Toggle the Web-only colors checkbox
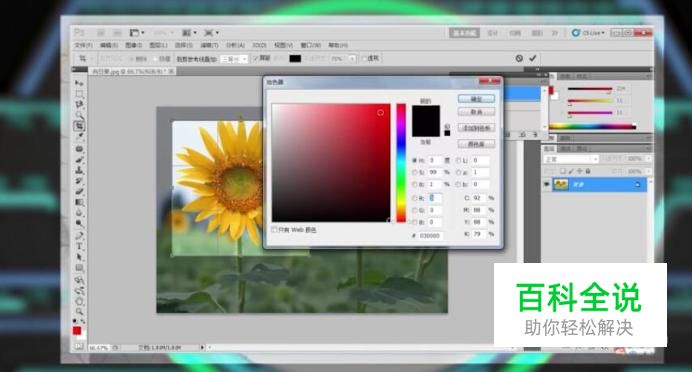 click(x=274, y=229)
